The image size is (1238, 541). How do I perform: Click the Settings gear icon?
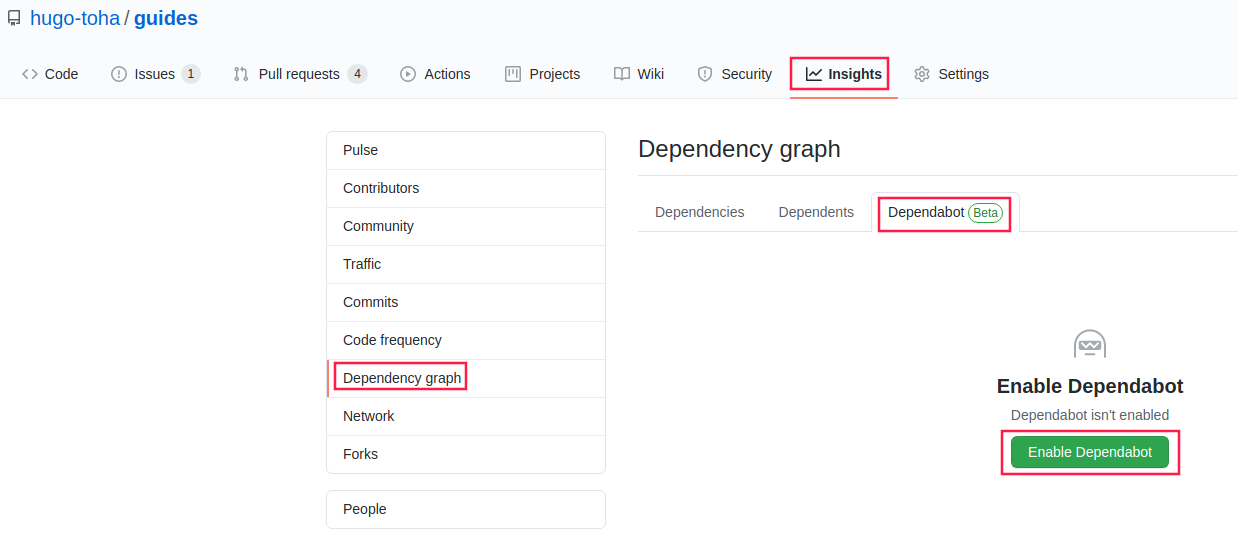pyautogui.click(x=922, y=74)
